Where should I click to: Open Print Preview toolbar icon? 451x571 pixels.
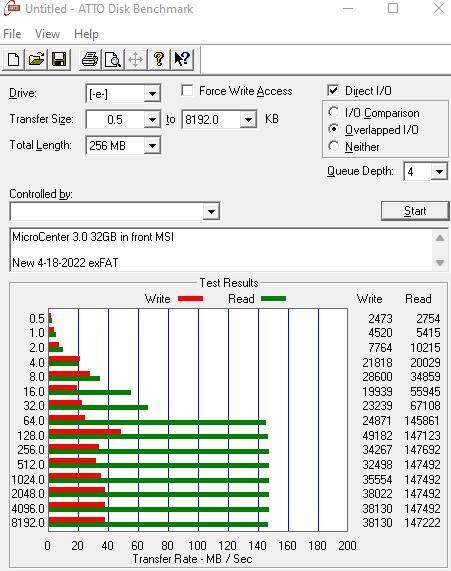[113, 59]
